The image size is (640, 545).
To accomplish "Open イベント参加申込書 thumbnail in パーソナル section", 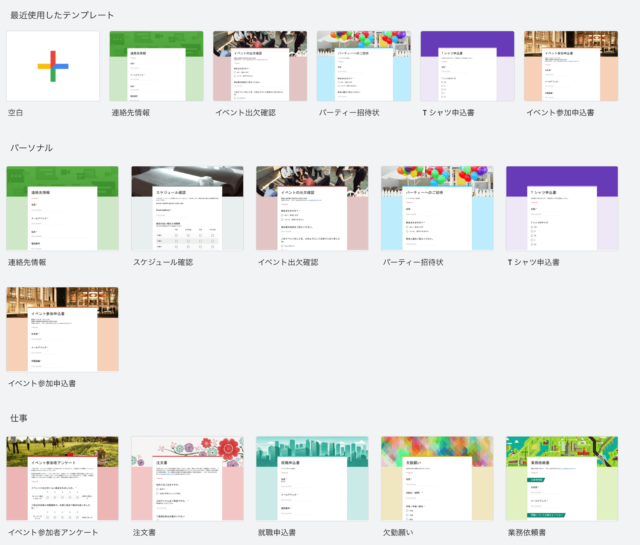I will pos(62,330).
